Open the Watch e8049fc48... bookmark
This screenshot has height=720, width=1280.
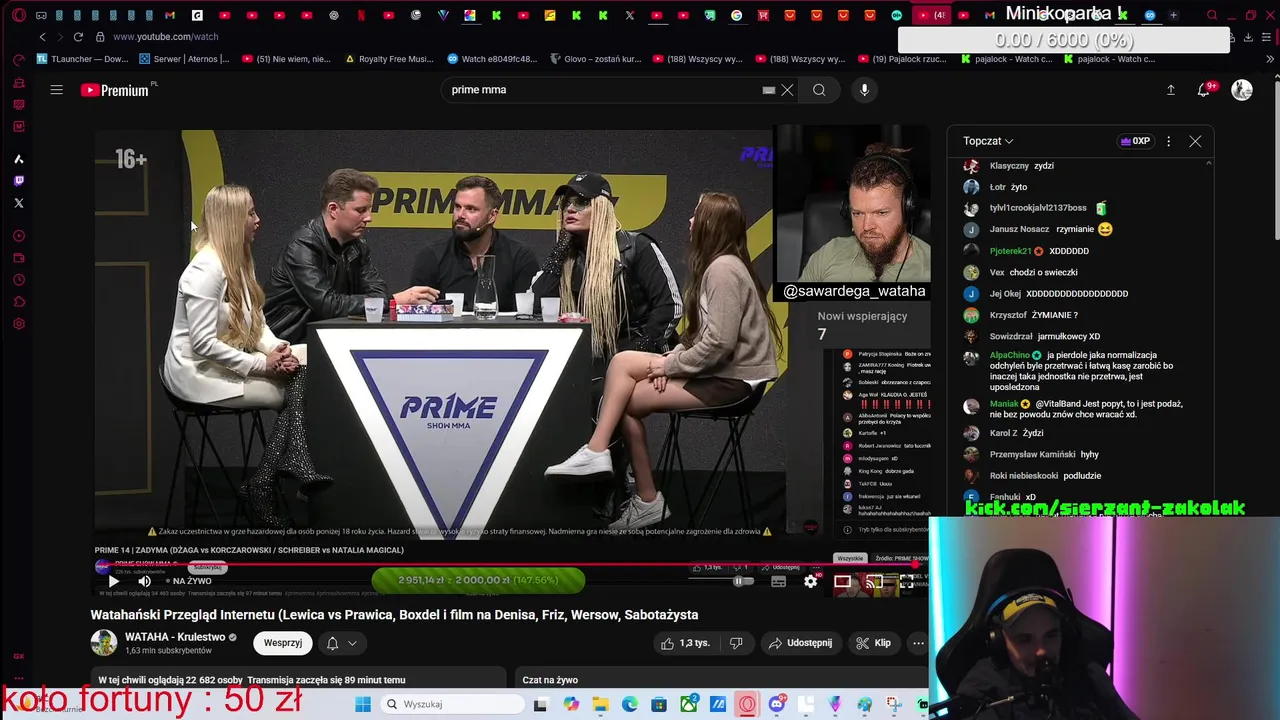coord(492,59)
